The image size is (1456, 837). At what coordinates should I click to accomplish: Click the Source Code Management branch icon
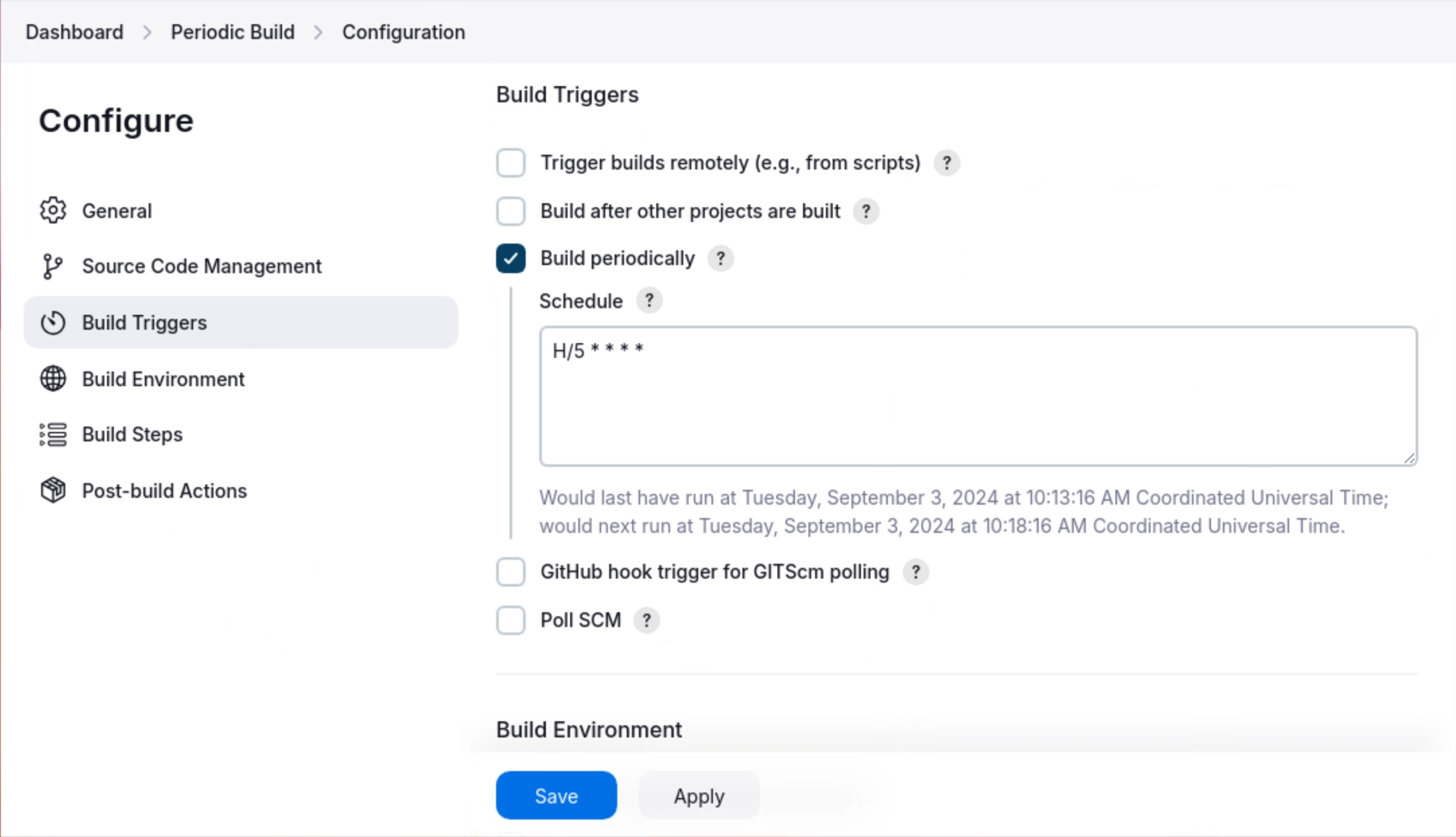(x=53, y=266)
